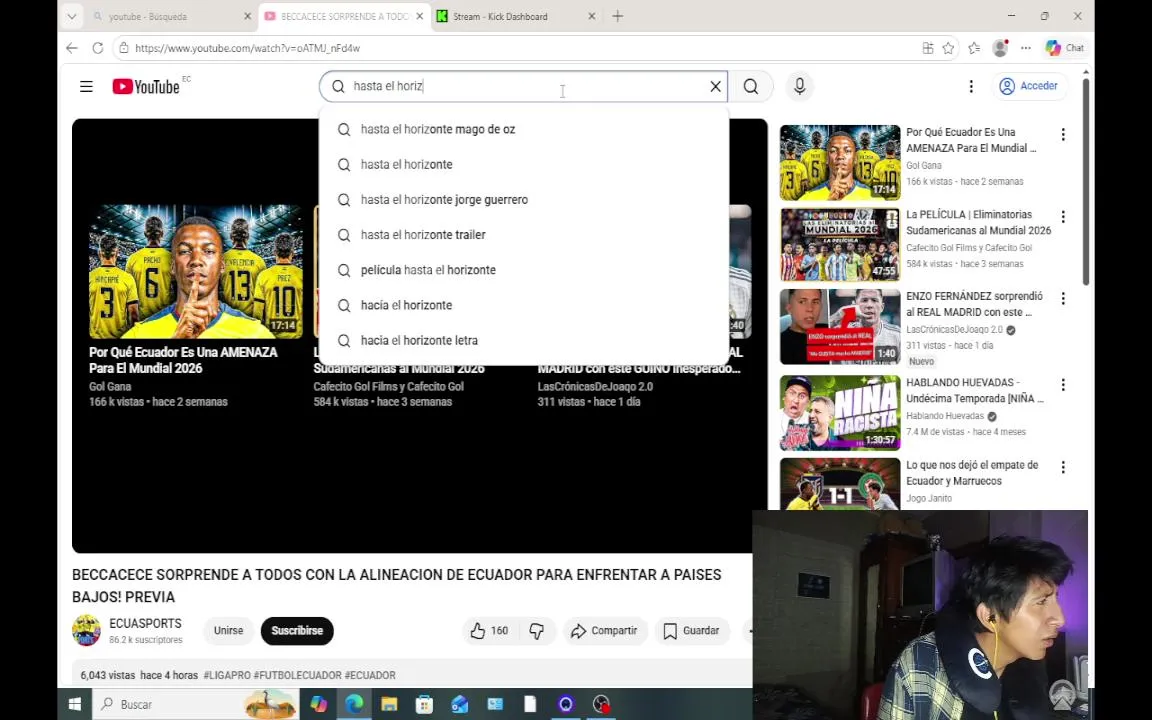
Task: Open options for Lo que nos dejó video
Action: [1062, 467]
